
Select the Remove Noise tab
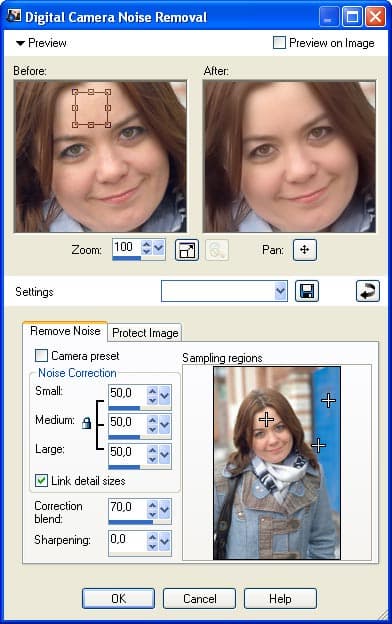tap(65, 331)
